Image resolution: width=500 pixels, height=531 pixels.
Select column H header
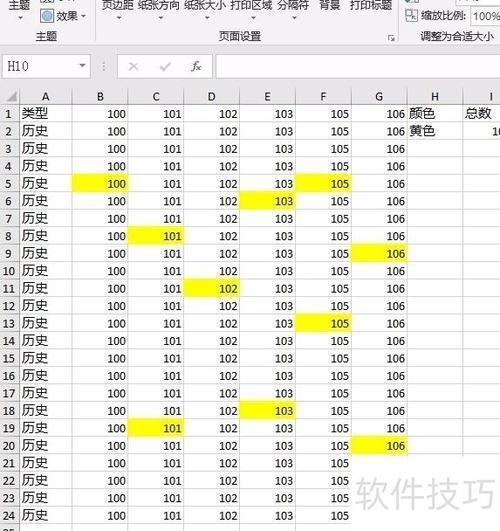(x=435, y=97)
